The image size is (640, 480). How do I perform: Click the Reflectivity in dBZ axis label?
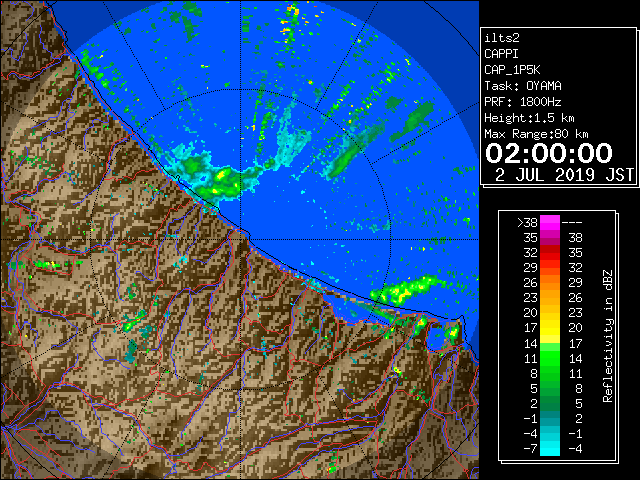coord(608,336)
